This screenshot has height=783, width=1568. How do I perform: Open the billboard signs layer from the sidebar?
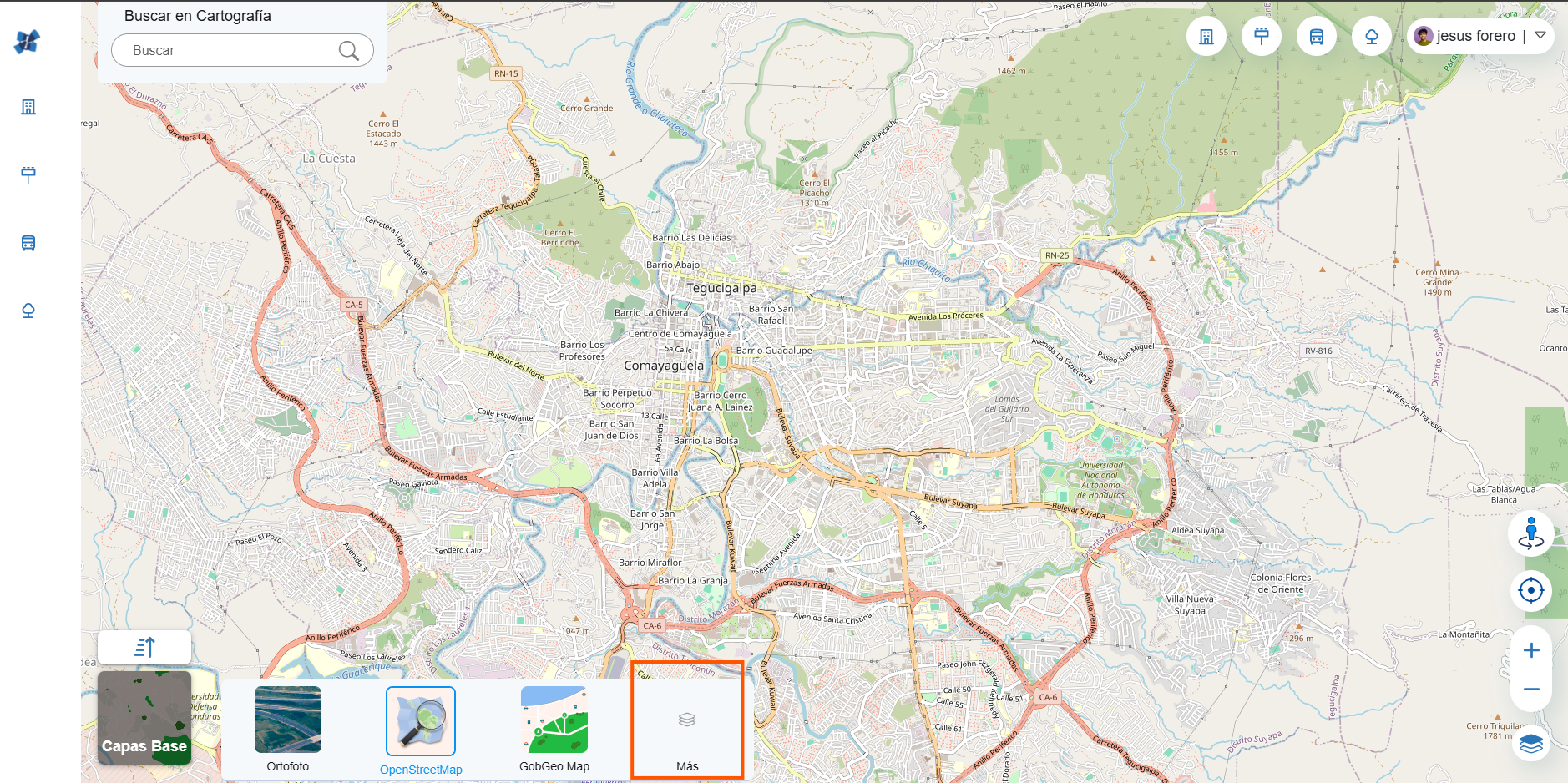pos(28,174)
